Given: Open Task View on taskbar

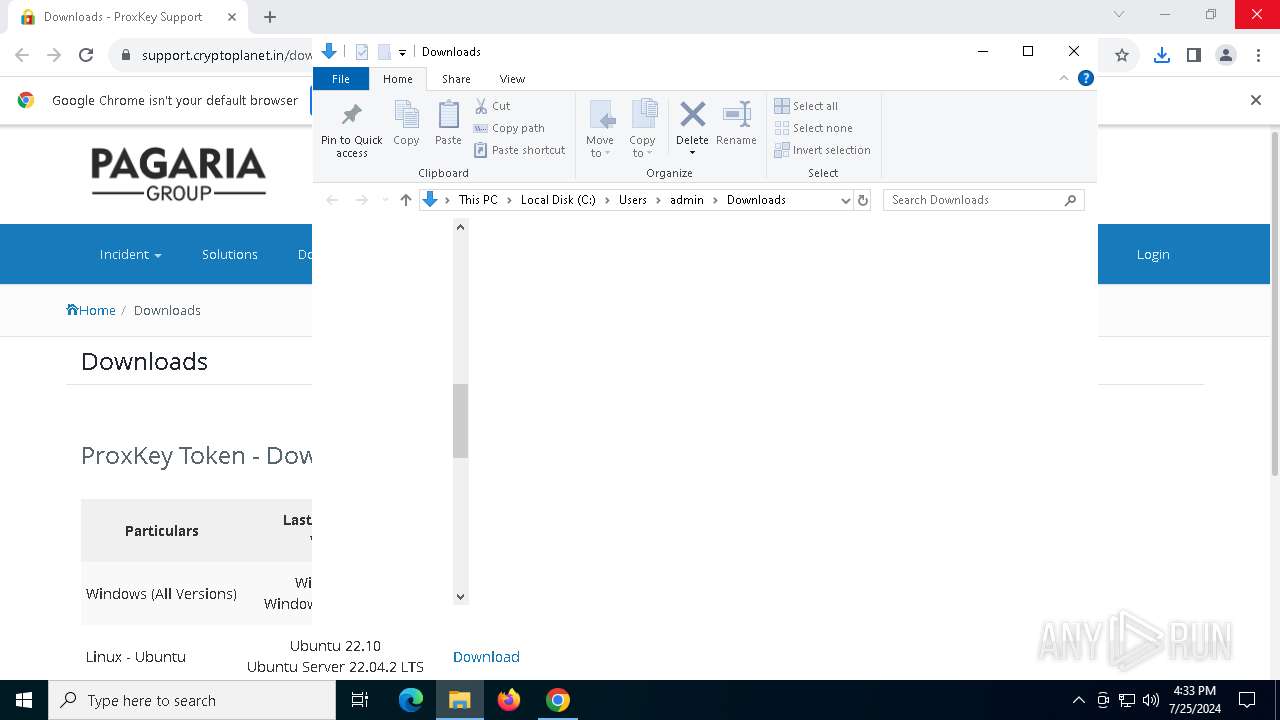Looking at the screenshot, I should (x=361, y=700).
